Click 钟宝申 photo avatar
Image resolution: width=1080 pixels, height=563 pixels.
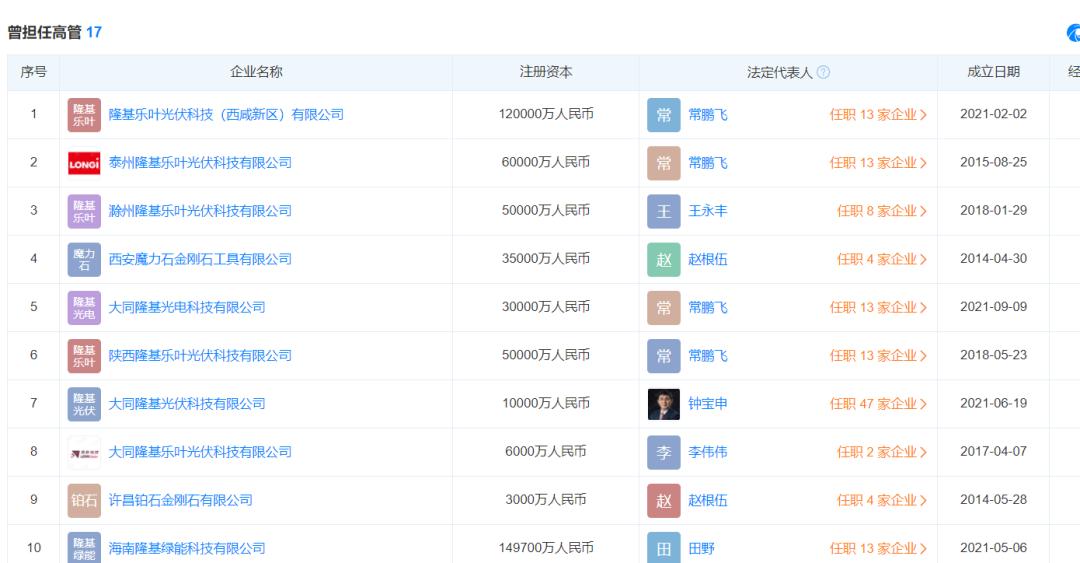pyautogui.click(x=663, y=405)
